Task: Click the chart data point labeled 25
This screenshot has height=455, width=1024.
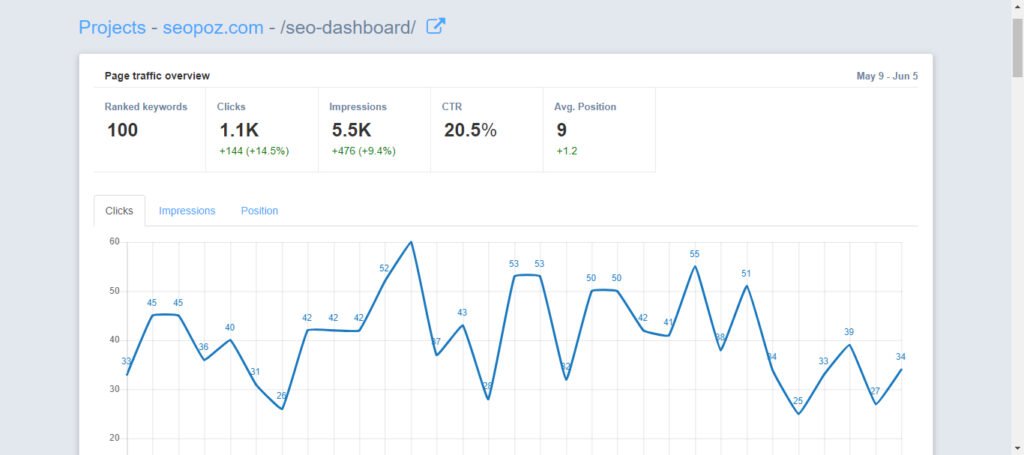Action: (x=798, y=414)
